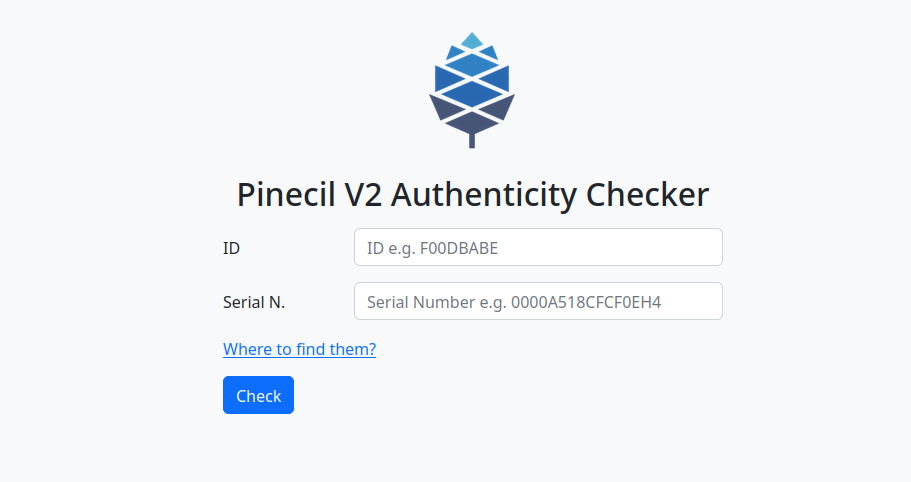Image resolution: width=911 pixels, height=482 pixels.
Task: Focus the Serial Number input field
Action: point(538,301)
